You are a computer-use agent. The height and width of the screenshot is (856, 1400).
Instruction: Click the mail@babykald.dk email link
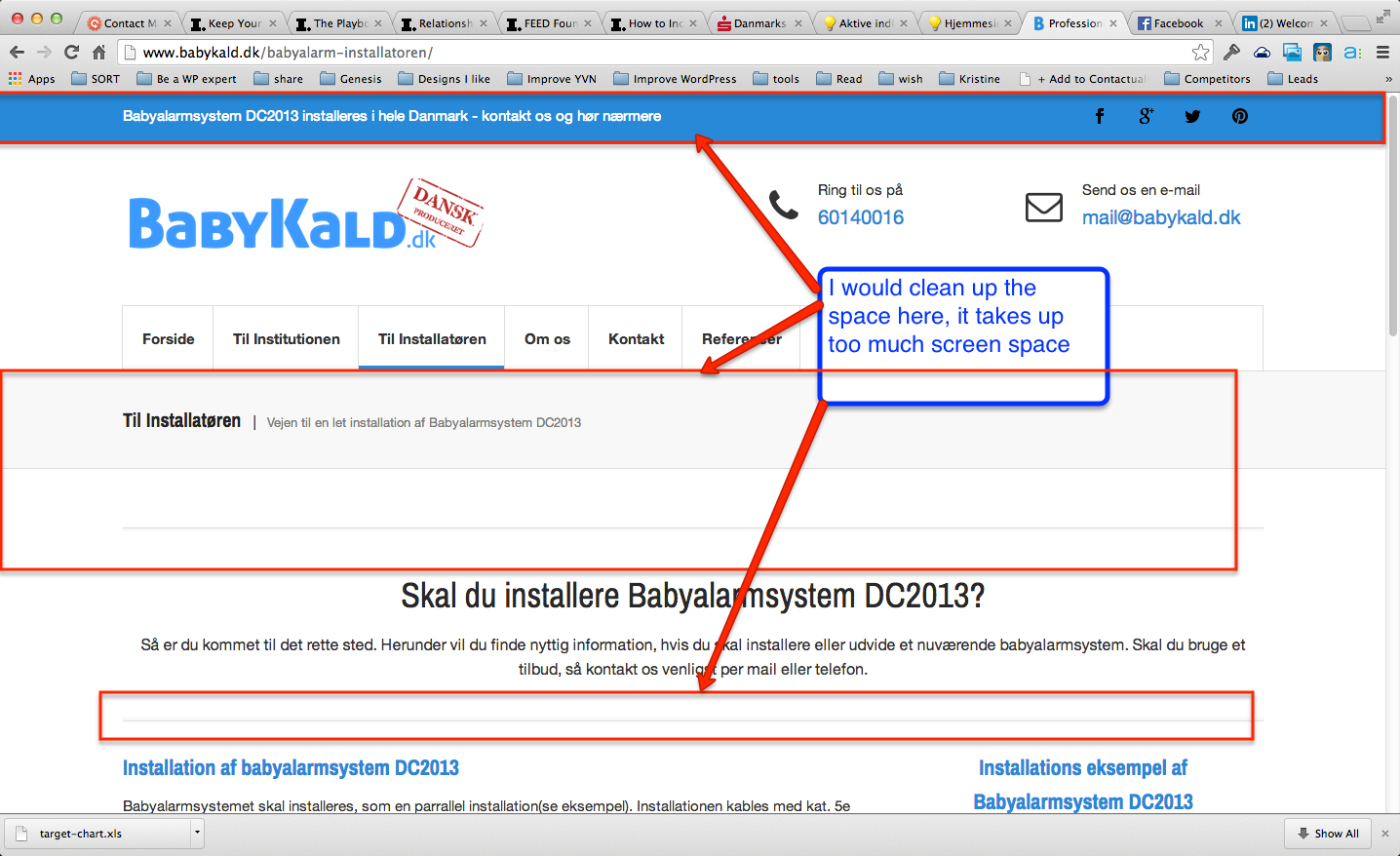coord(1160,217)
